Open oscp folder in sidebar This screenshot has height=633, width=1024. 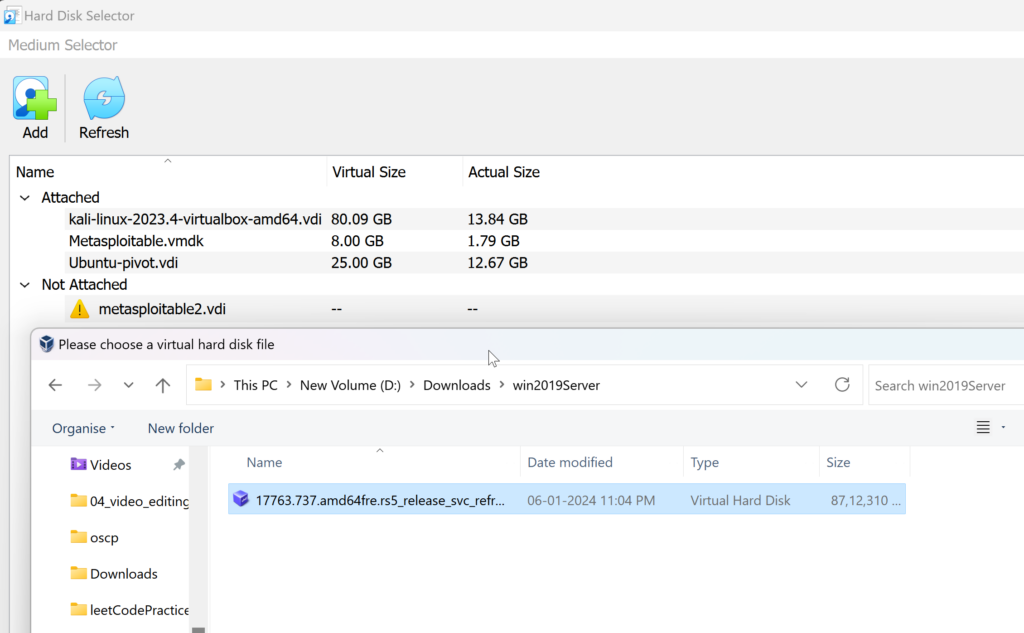point(95,538)
